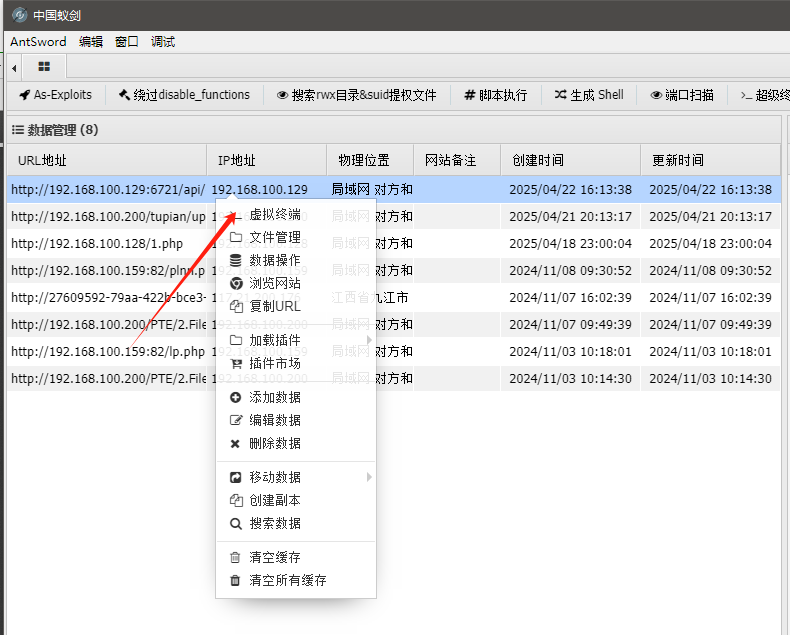Click update time 2024/11/07 09:49:39

click(x=710, y=325)
